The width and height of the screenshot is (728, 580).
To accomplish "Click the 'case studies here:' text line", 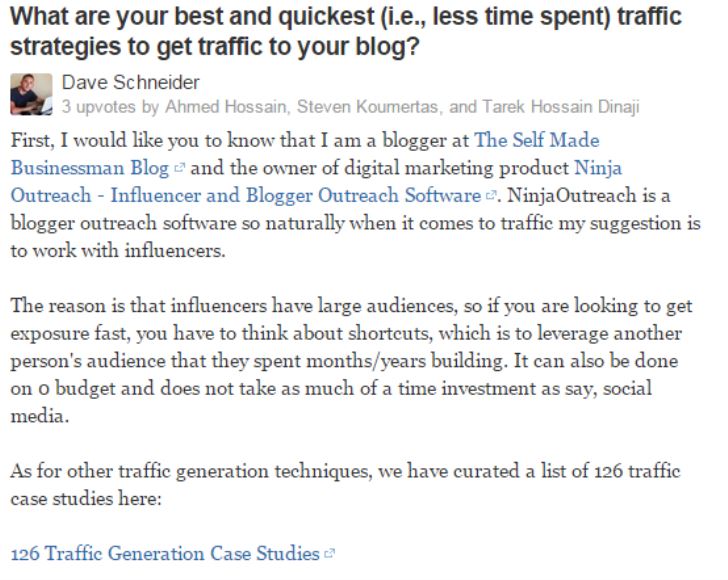I will 86,498.
